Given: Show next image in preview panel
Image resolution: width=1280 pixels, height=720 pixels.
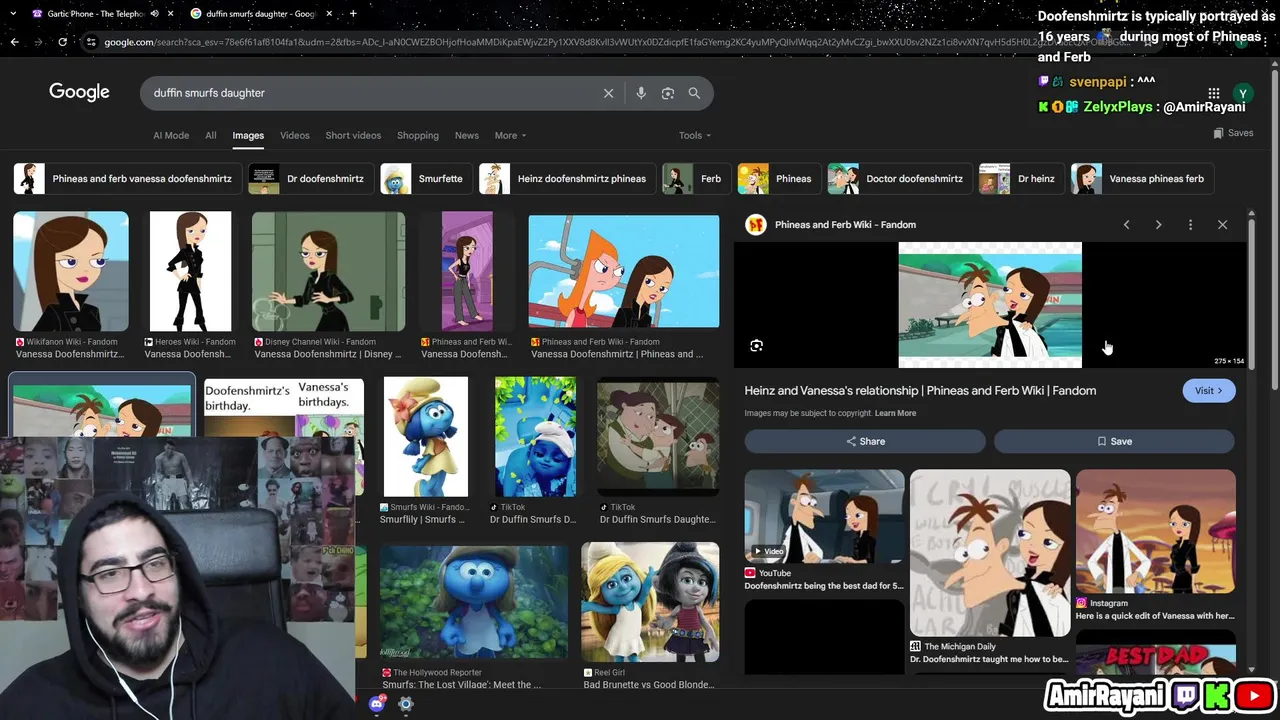Looking at the screenshot, I should click(x=1158, y=225).
